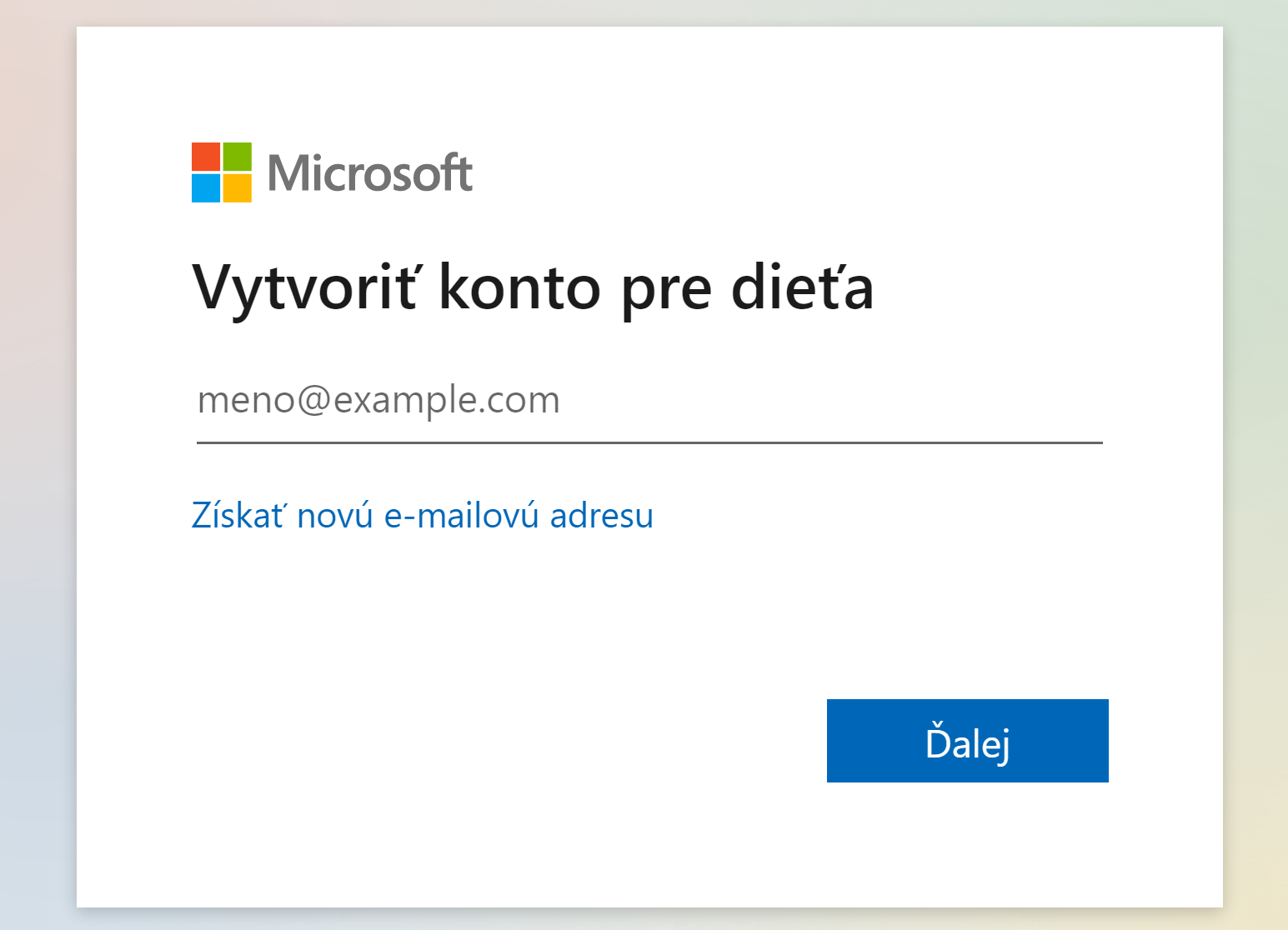Viewport: 1288px width, 930px height.
Task: Click the Ďalej label text on button
Action: tap(967, 742)
